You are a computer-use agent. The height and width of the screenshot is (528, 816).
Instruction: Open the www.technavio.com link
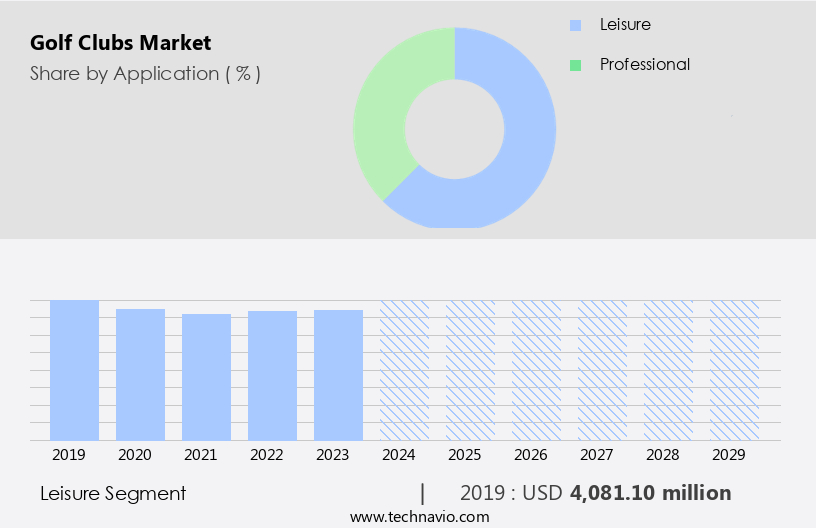tap(419, 517)
